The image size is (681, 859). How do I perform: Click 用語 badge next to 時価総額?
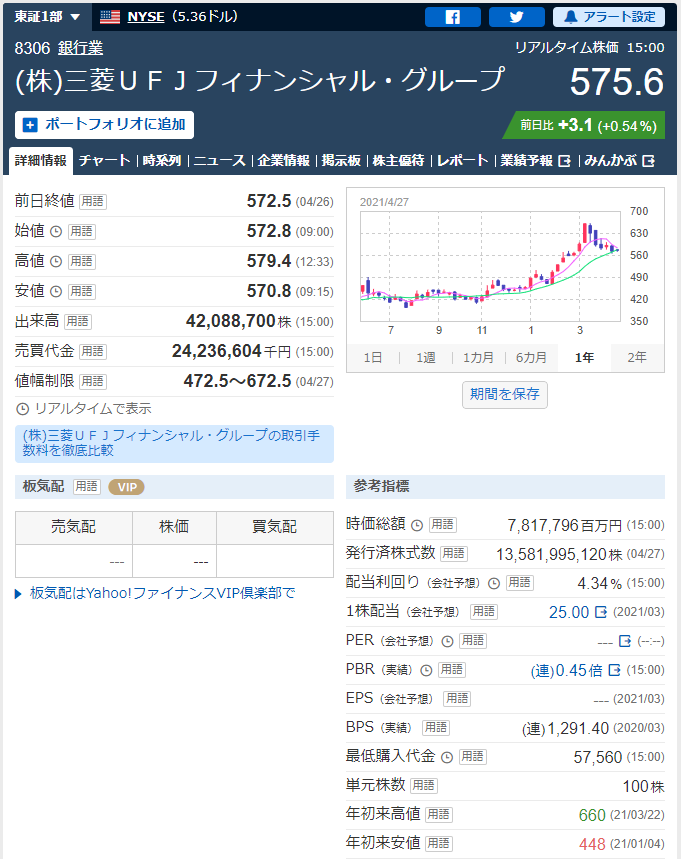(442, 525)
